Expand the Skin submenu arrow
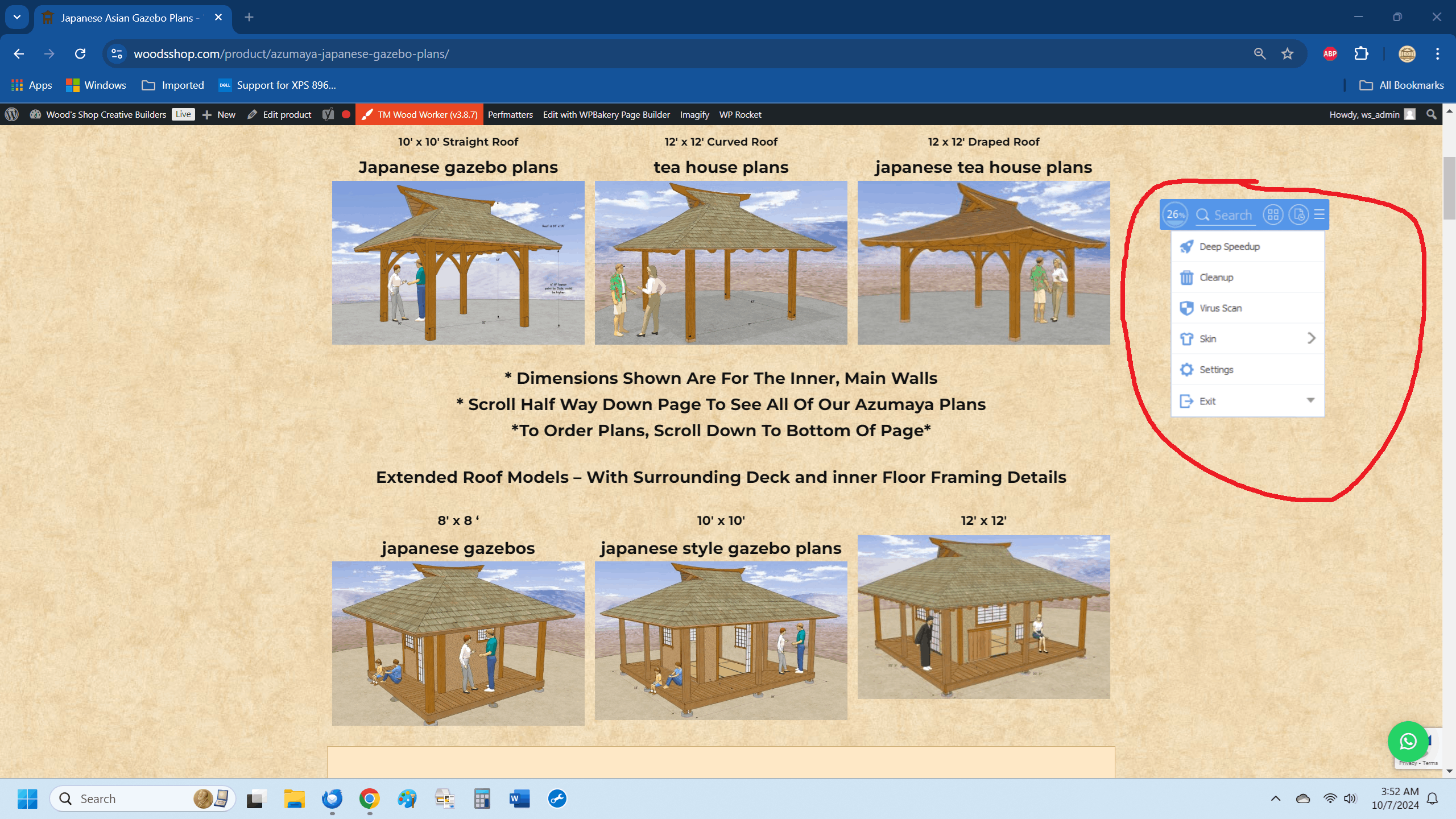This screenshot has height=819, width=1456. point(1311,338)
